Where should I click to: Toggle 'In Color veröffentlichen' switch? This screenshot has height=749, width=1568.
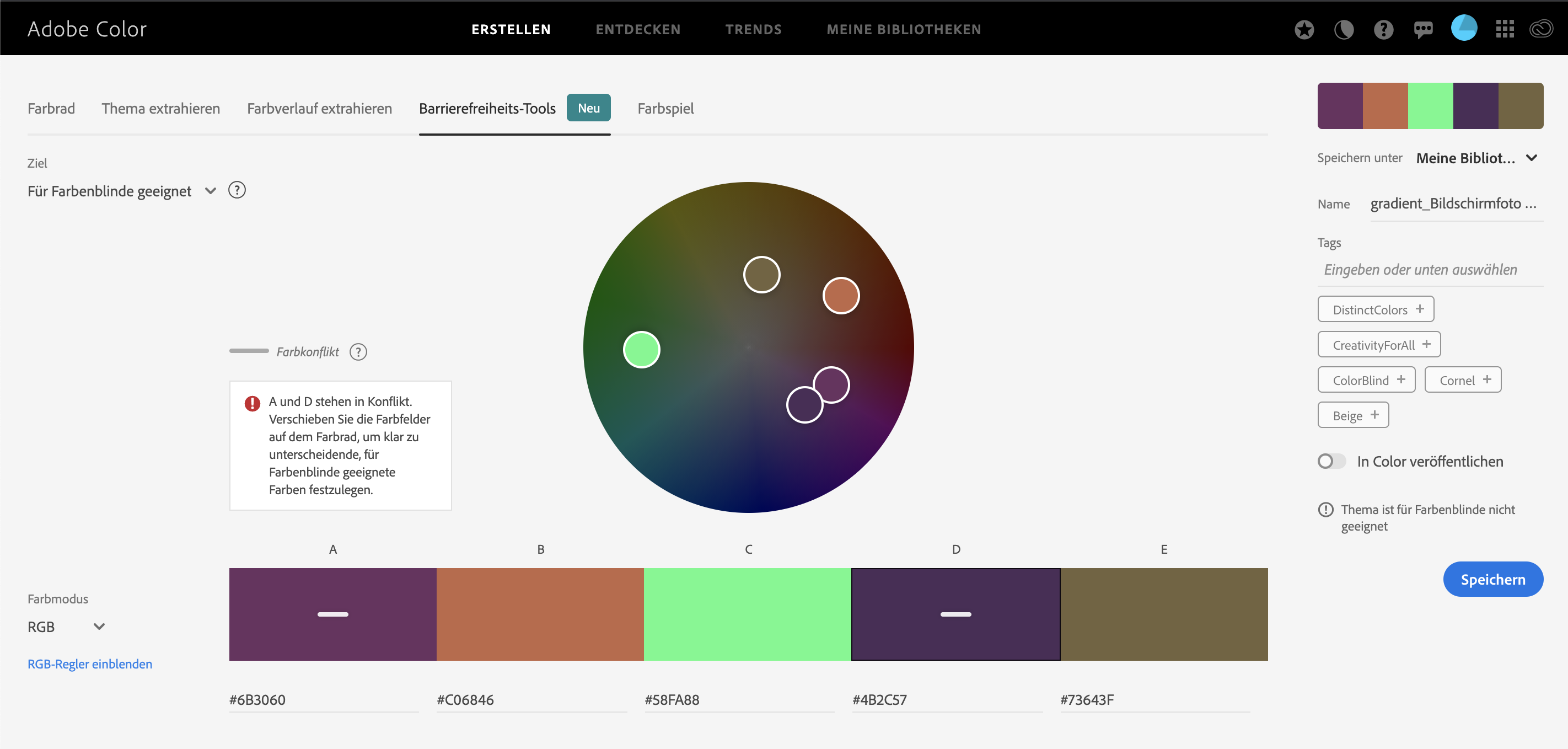pyautogui.click(x=1331, y=461)
